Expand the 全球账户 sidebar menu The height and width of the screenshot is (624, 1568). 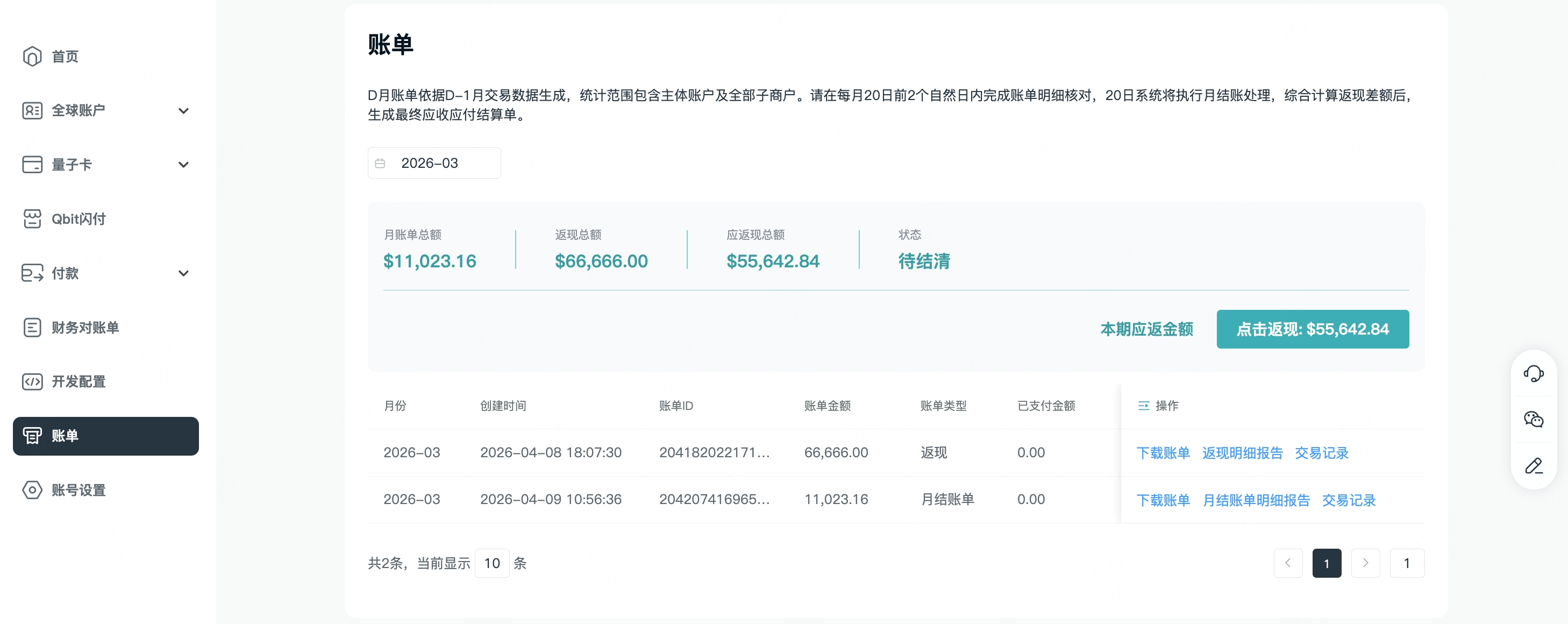[x=183, y=110]
